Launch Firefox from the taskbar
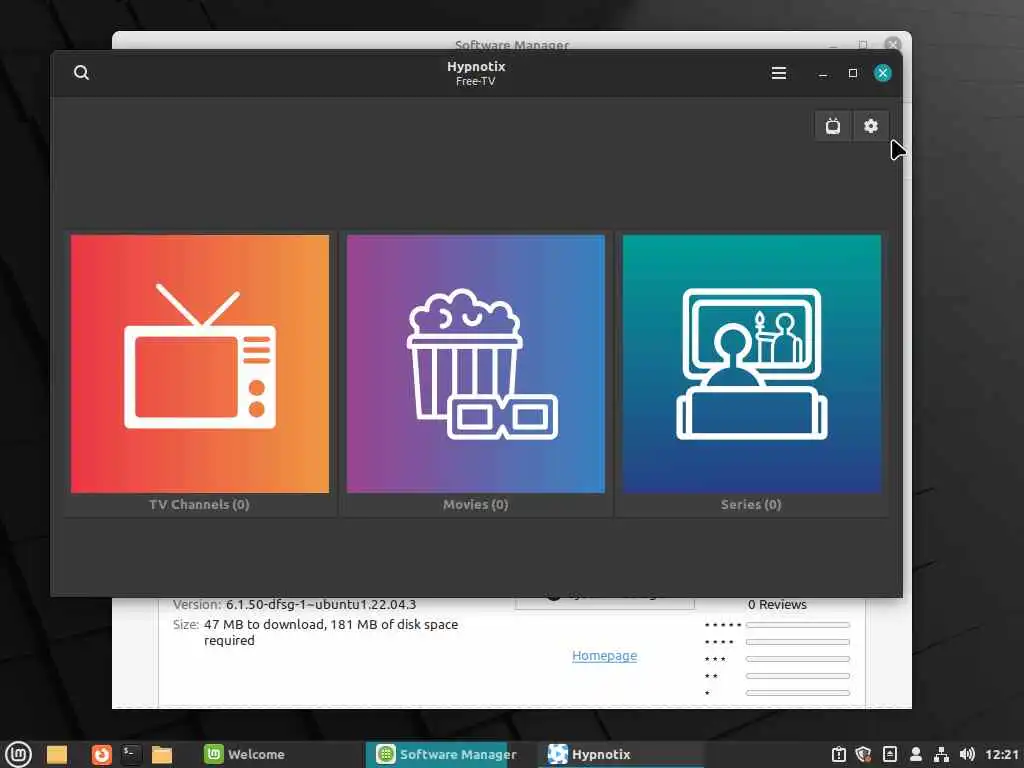Viewport: 1024px width, 768px height. pyautogui.click(x=101, y=754)
